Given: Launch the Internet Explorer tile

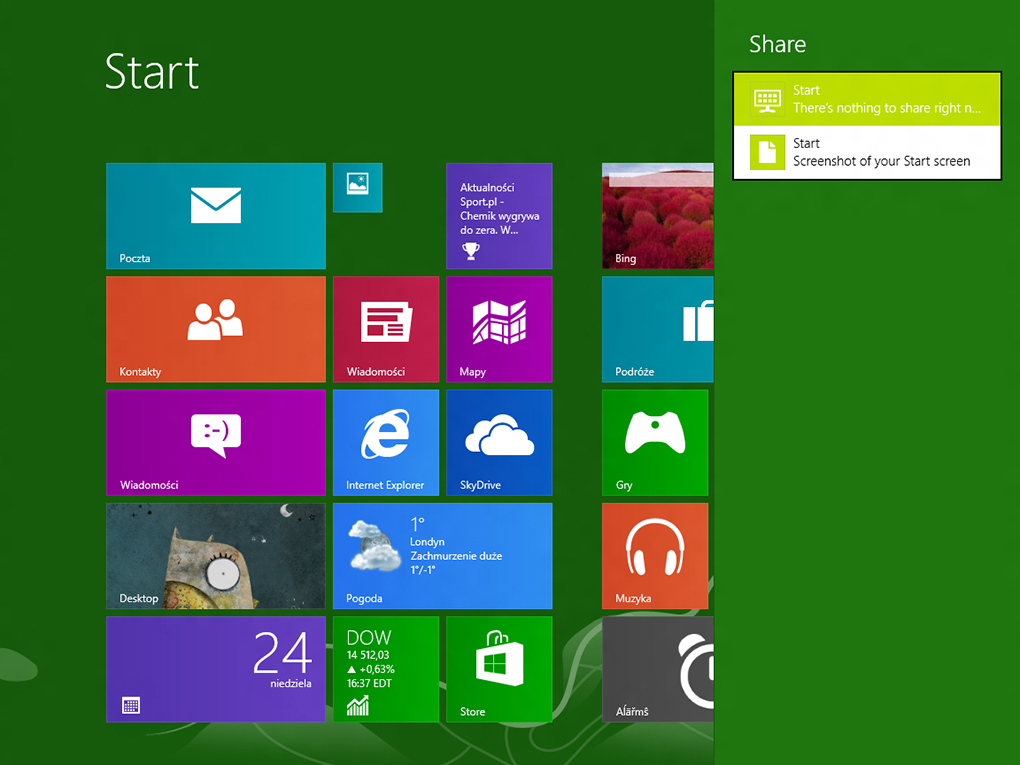Looking at the screenshot, I should pyautogui.click(x=385, y=442).
